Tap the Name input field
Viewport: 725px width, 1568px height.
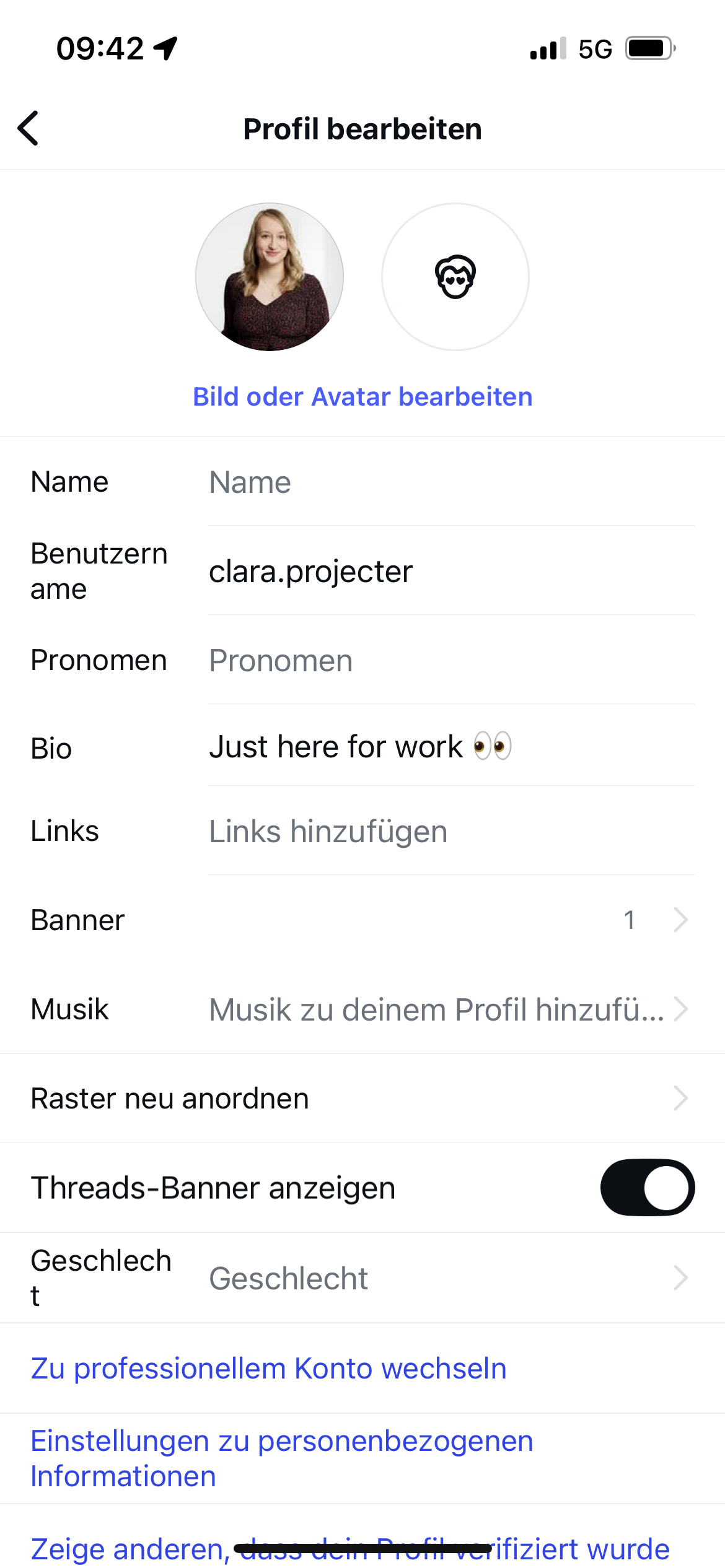(451, 482)
